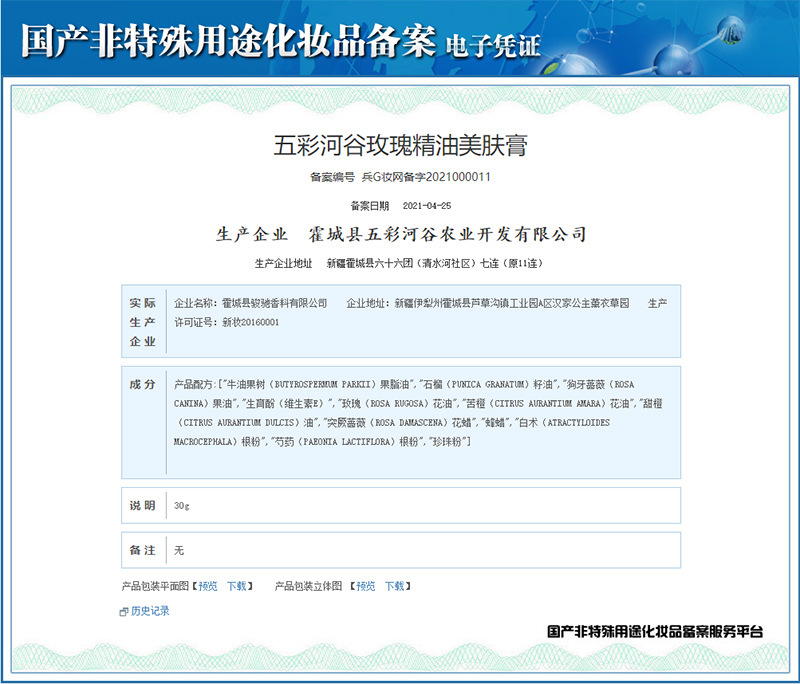Click the address 新疆霍城县六十六团（清水河社区）七连（原11连）
The image size is (800, 684).
435,264
